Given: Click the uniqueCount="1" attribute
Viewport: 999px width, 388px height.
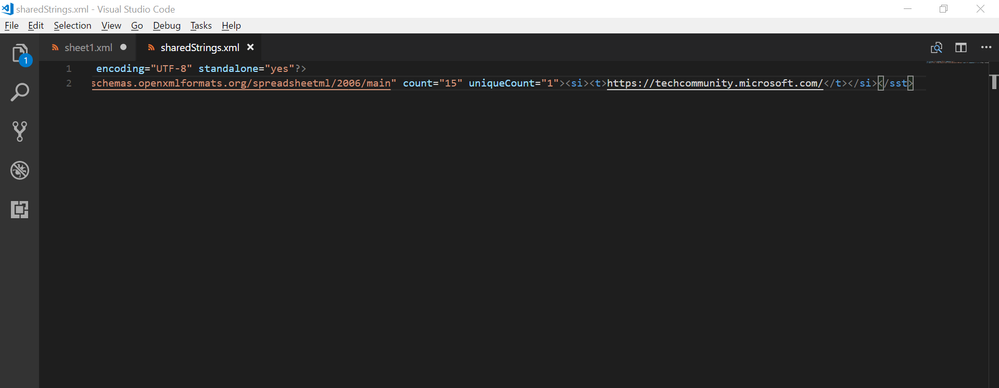Looking at the screenshot, I should (x=514, y=83).
